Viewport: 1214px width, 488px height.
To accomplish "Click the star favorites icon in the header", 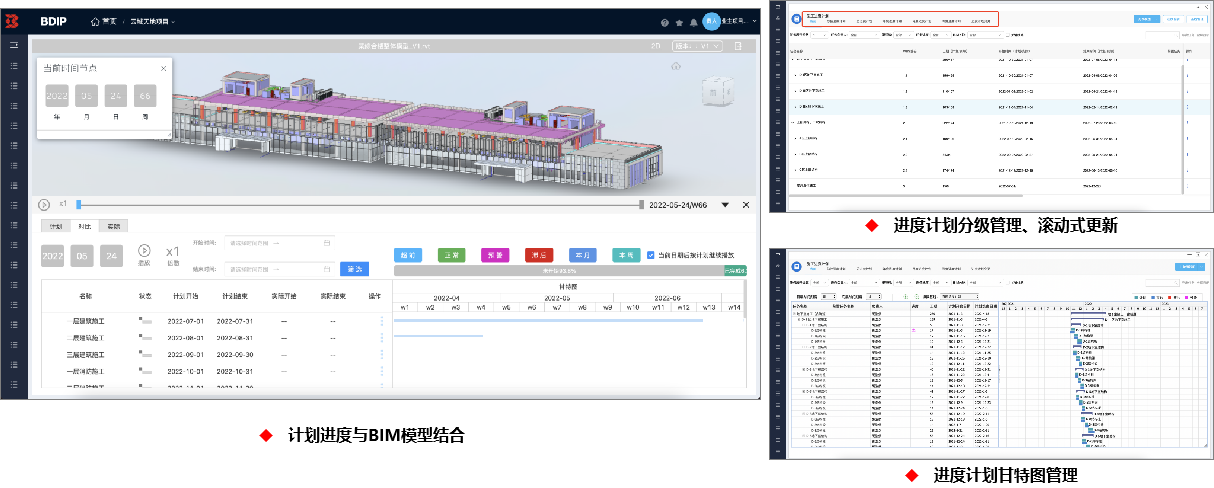I will click(x=680, y=22).
